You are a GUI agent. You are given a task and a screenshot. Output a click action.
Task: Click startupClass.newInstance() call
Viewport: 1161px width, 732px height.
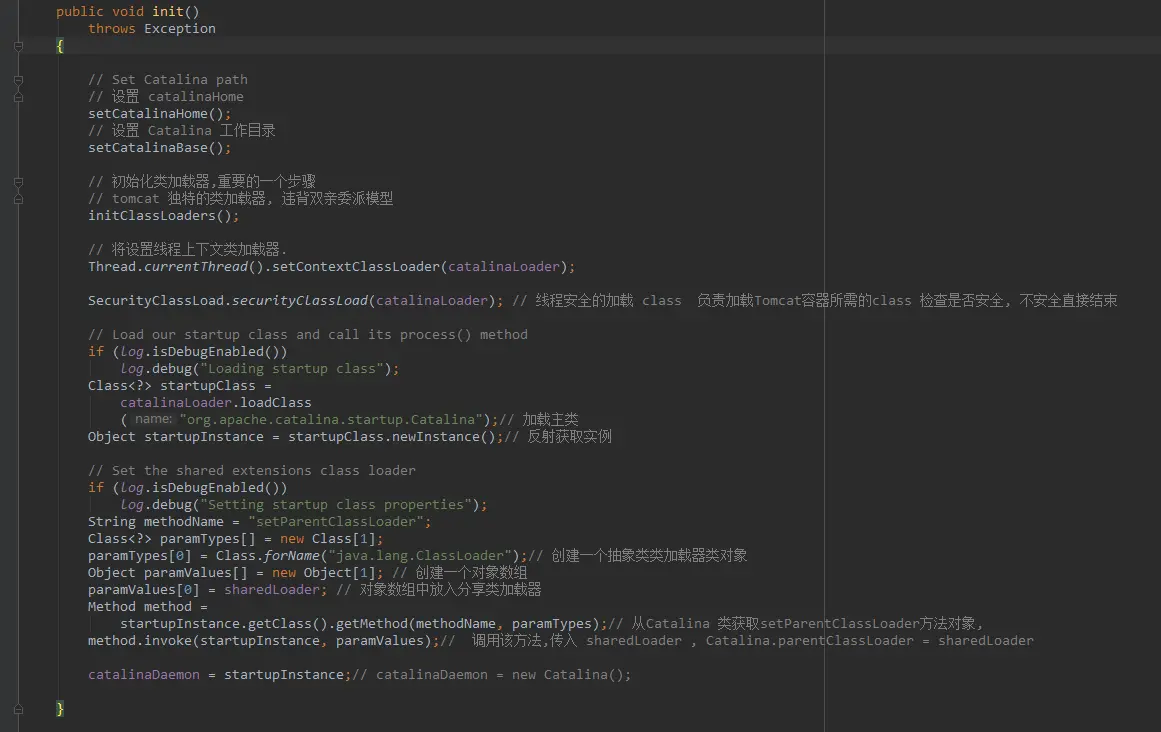pos(391,437)
